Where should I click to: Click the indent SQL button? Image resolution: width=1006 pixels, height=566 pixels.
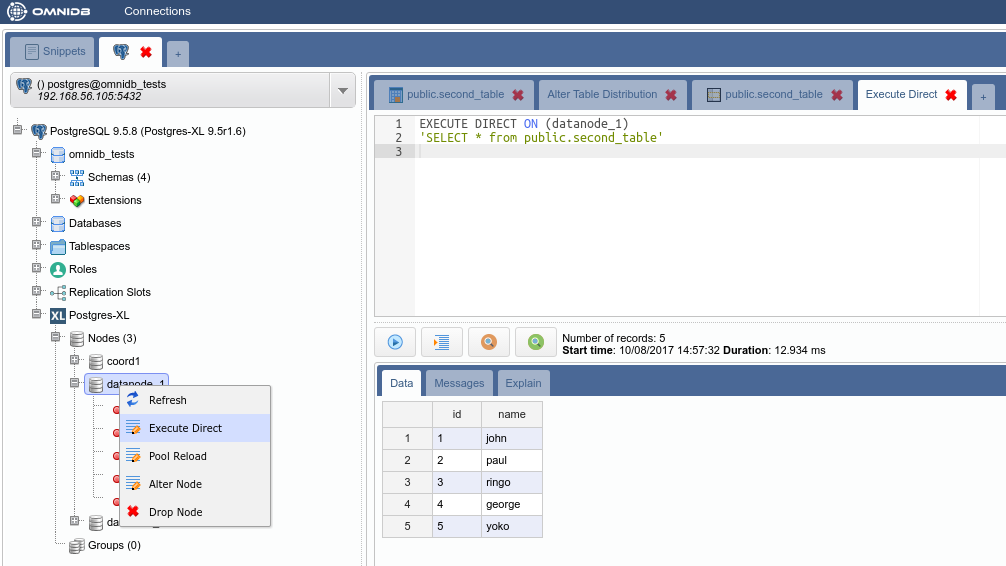pos(442,342)
